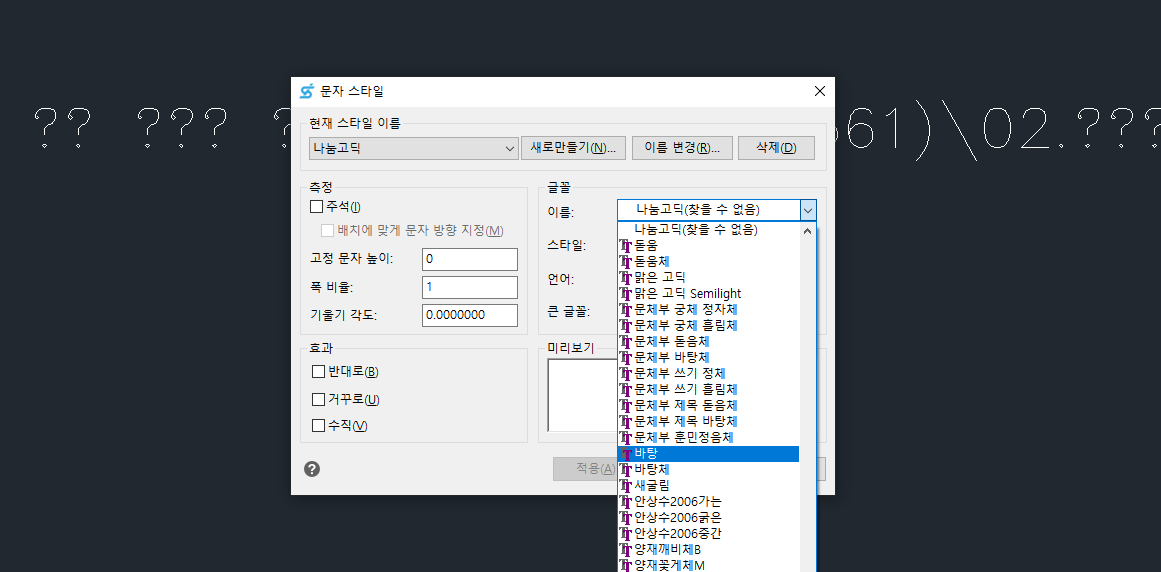This screenshot has height=572, width=1161.
Task: Select the highlighted 바탕 font
Action: coord(709,454)
